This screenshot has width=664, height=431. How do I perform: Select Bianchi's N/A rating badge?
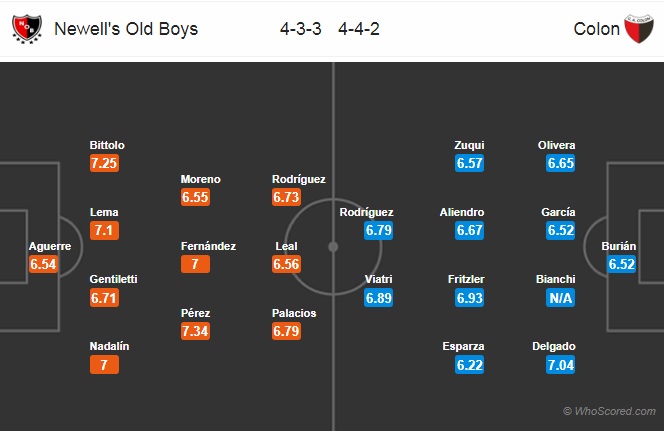(560, 298)
